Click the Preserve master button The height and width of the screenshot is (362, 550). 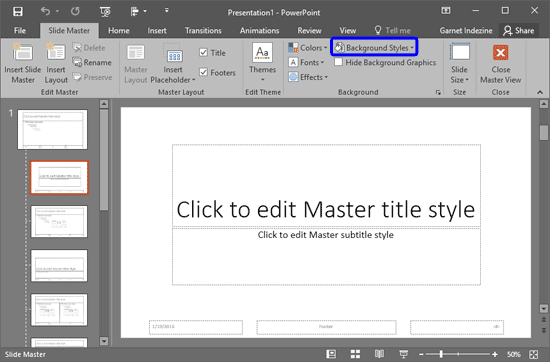(93, 77)
